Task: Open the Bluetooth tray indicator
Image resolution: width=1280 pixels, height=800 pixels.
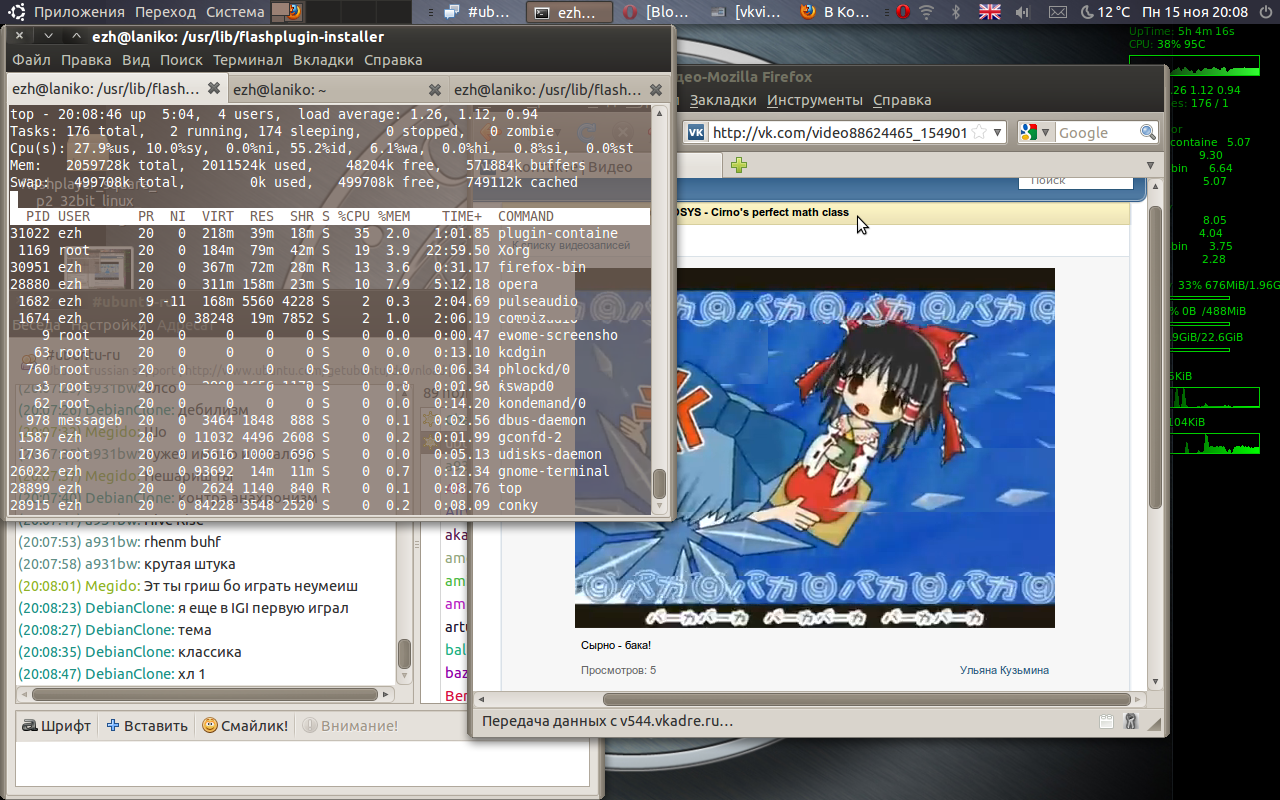Action: click(x=954, y=13)
